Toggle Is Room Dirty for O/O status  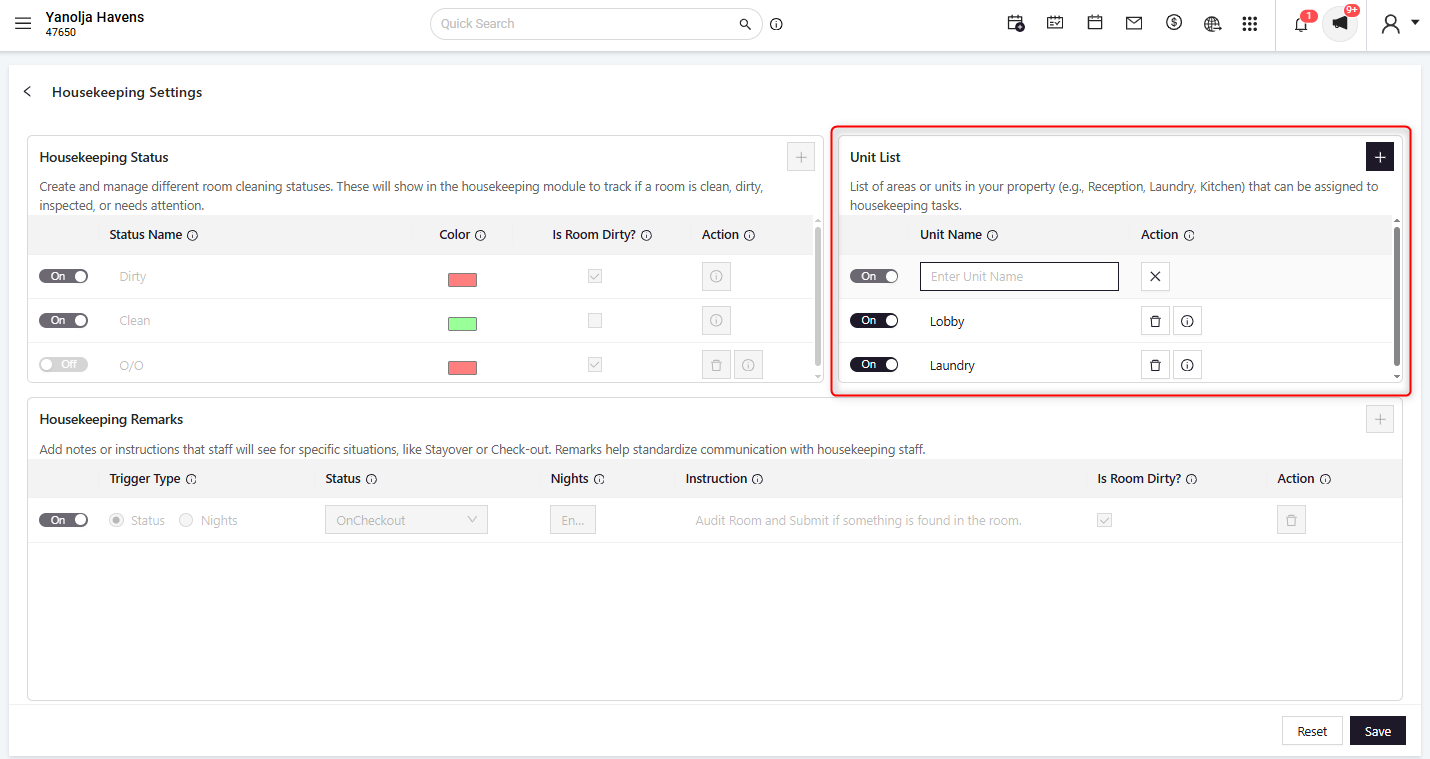[x=595, y=364]
